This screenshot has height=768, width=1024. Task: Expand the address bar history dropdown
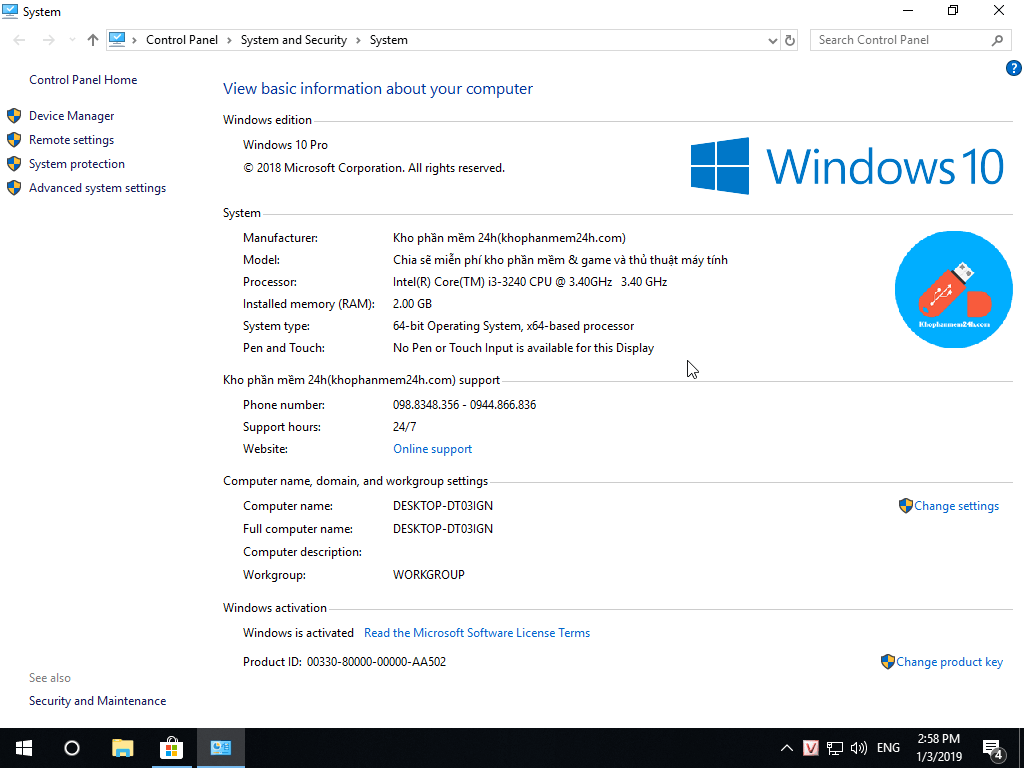click(x=772, y=40)
